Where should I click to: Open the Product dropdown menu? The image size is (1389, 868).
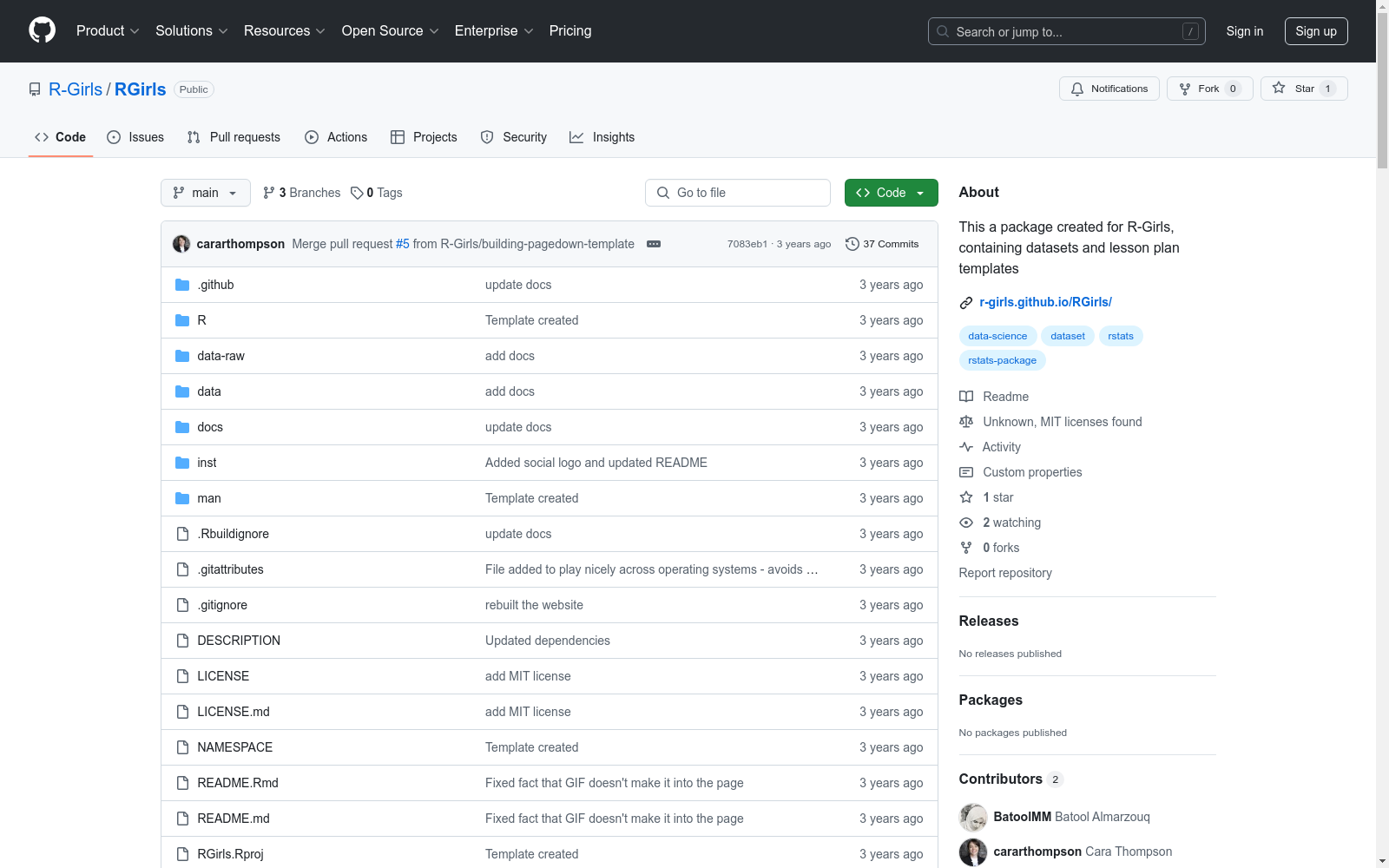108,31
